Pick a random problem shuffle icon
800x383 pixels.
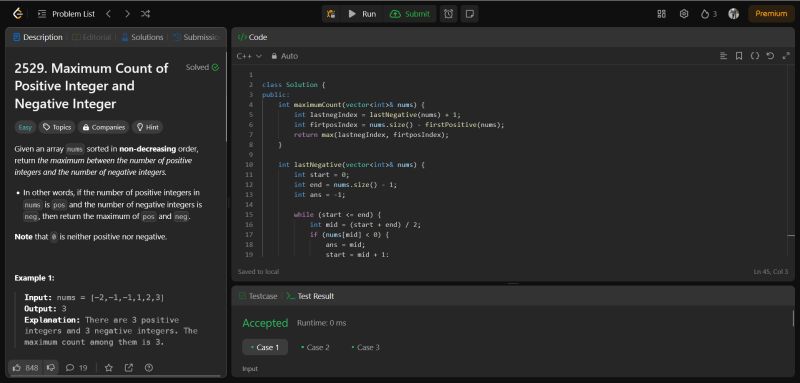[145, 14]
